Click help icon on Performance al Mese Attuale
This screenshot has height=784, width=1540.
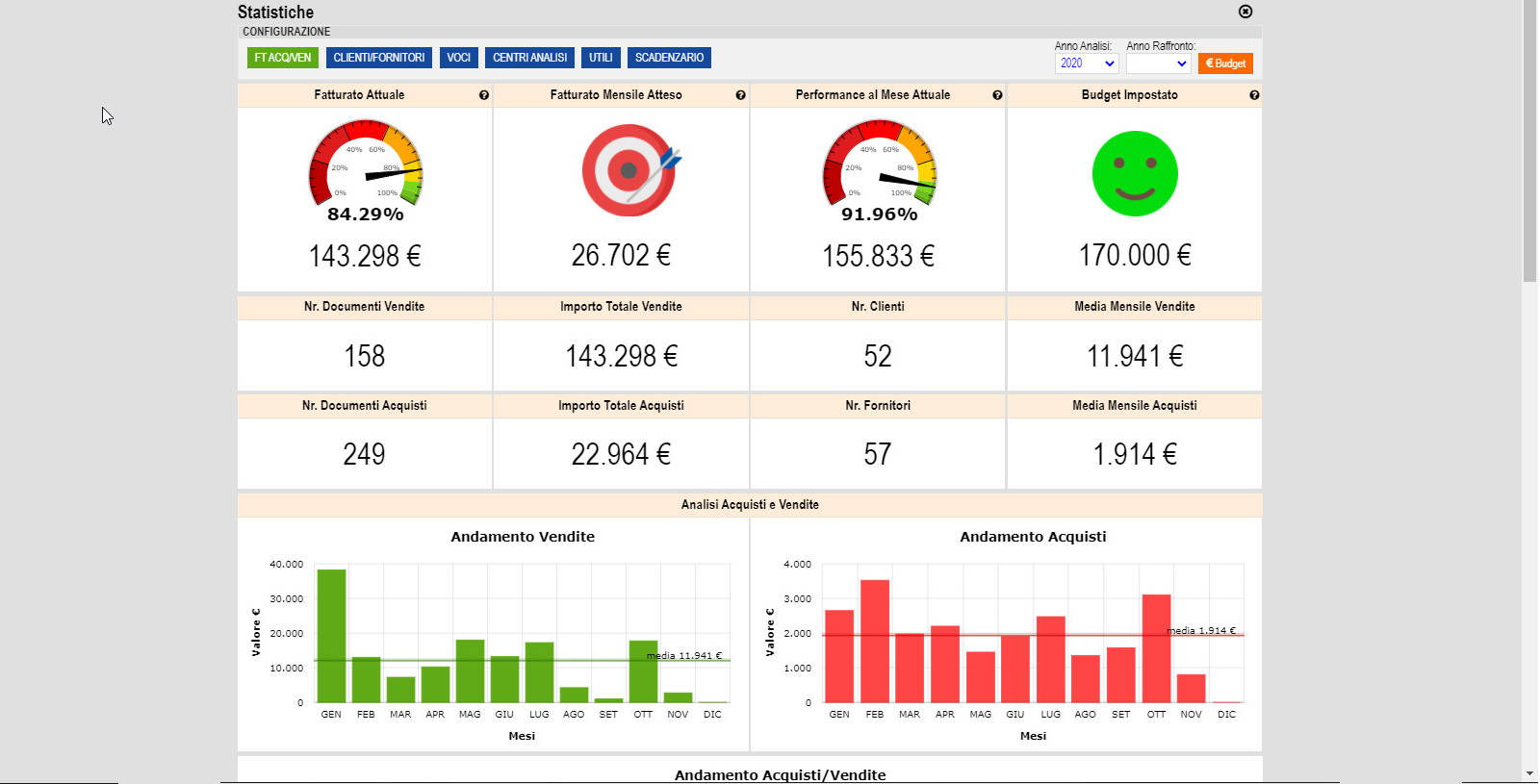[997, 95]
